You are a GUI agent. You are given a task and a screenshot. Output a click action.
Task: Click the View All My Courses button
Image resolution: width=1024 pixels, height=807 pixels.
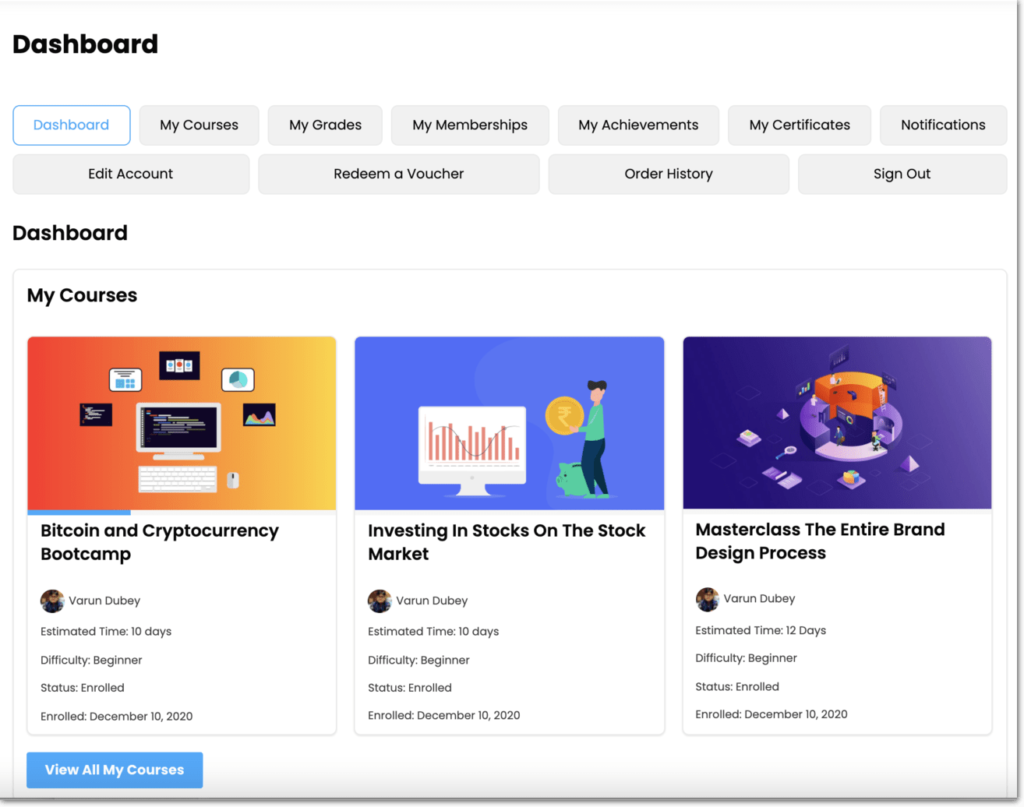coord(114,770)
